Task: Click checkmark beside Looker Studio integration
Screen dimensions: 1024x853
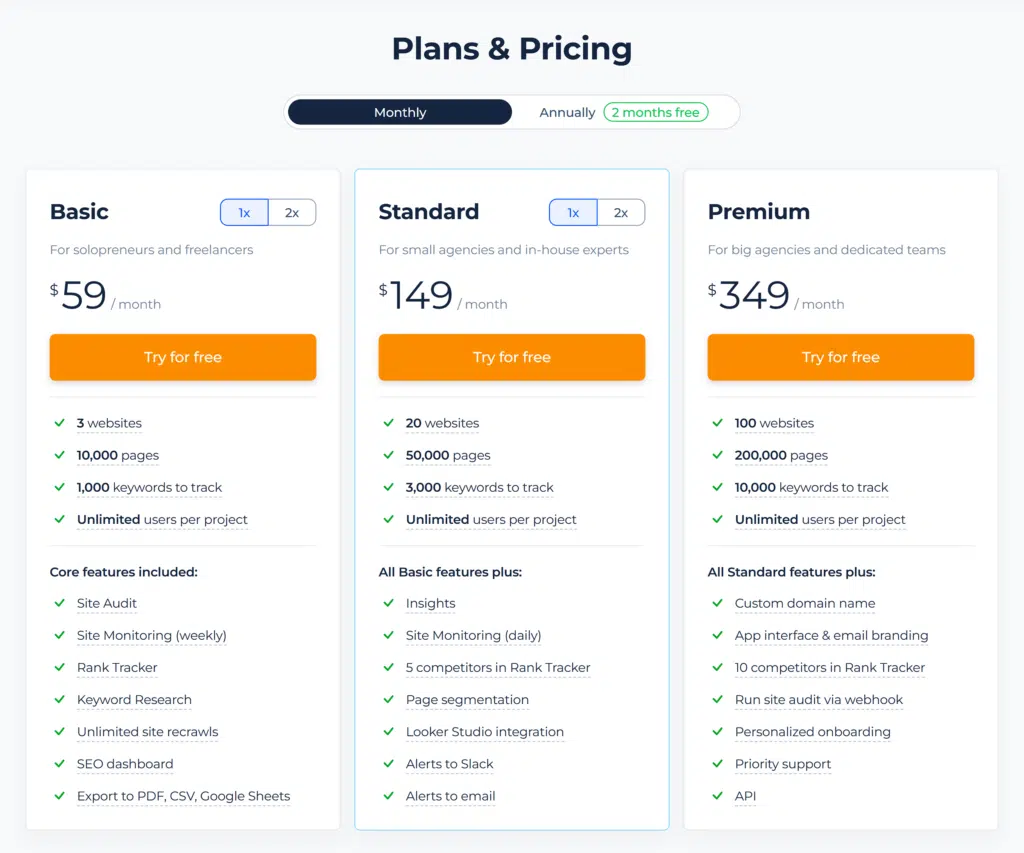Action: (x=389, y=732)
